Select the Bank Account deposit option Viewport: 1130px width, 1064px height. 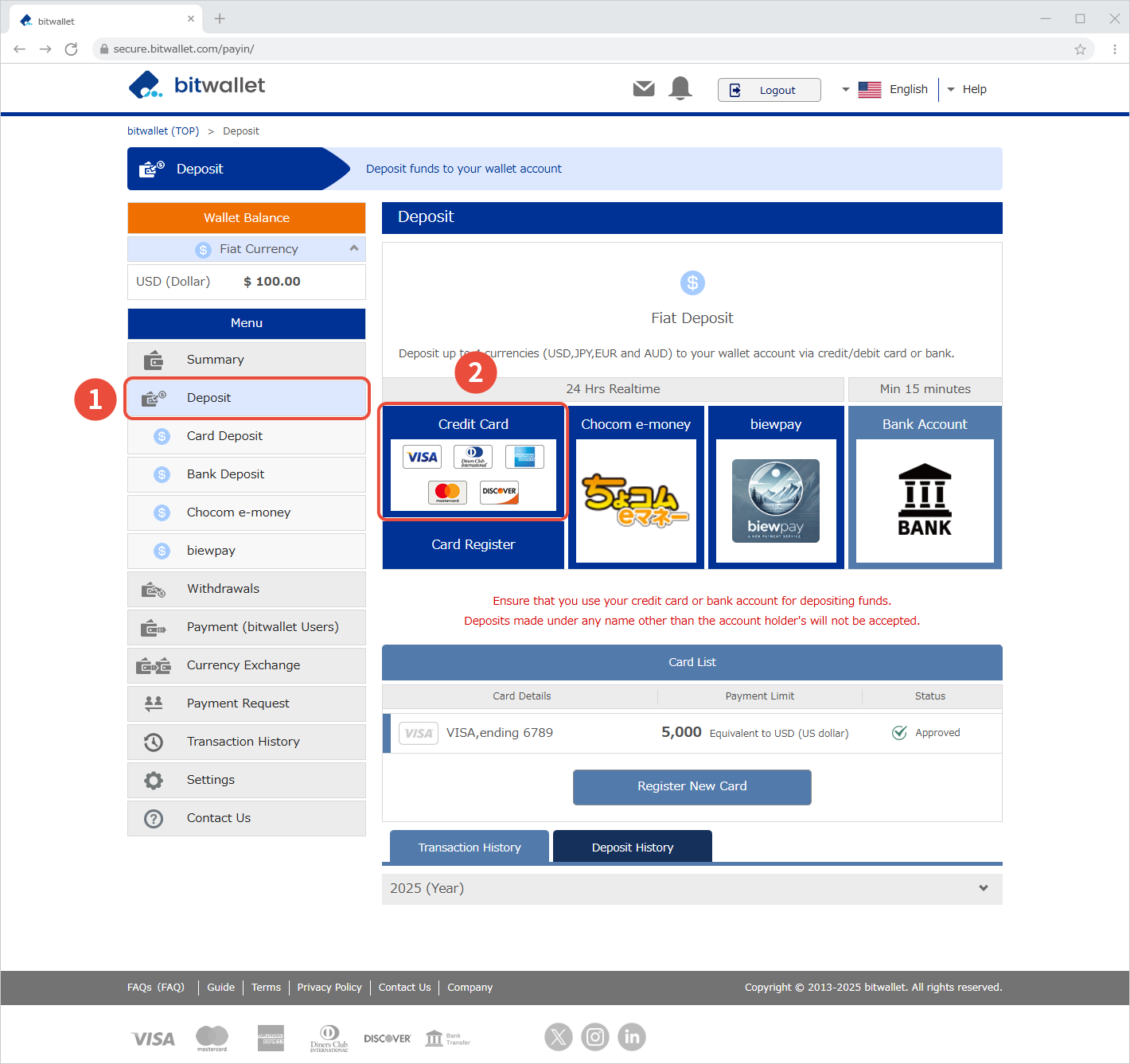925,487
